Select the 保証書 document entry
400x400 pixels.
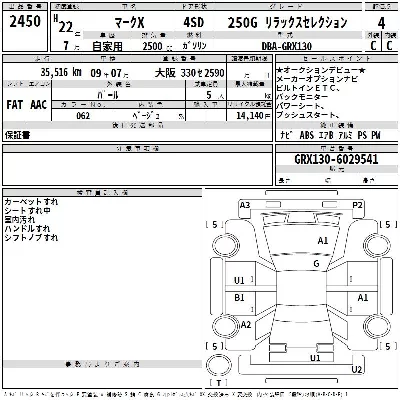17,135
